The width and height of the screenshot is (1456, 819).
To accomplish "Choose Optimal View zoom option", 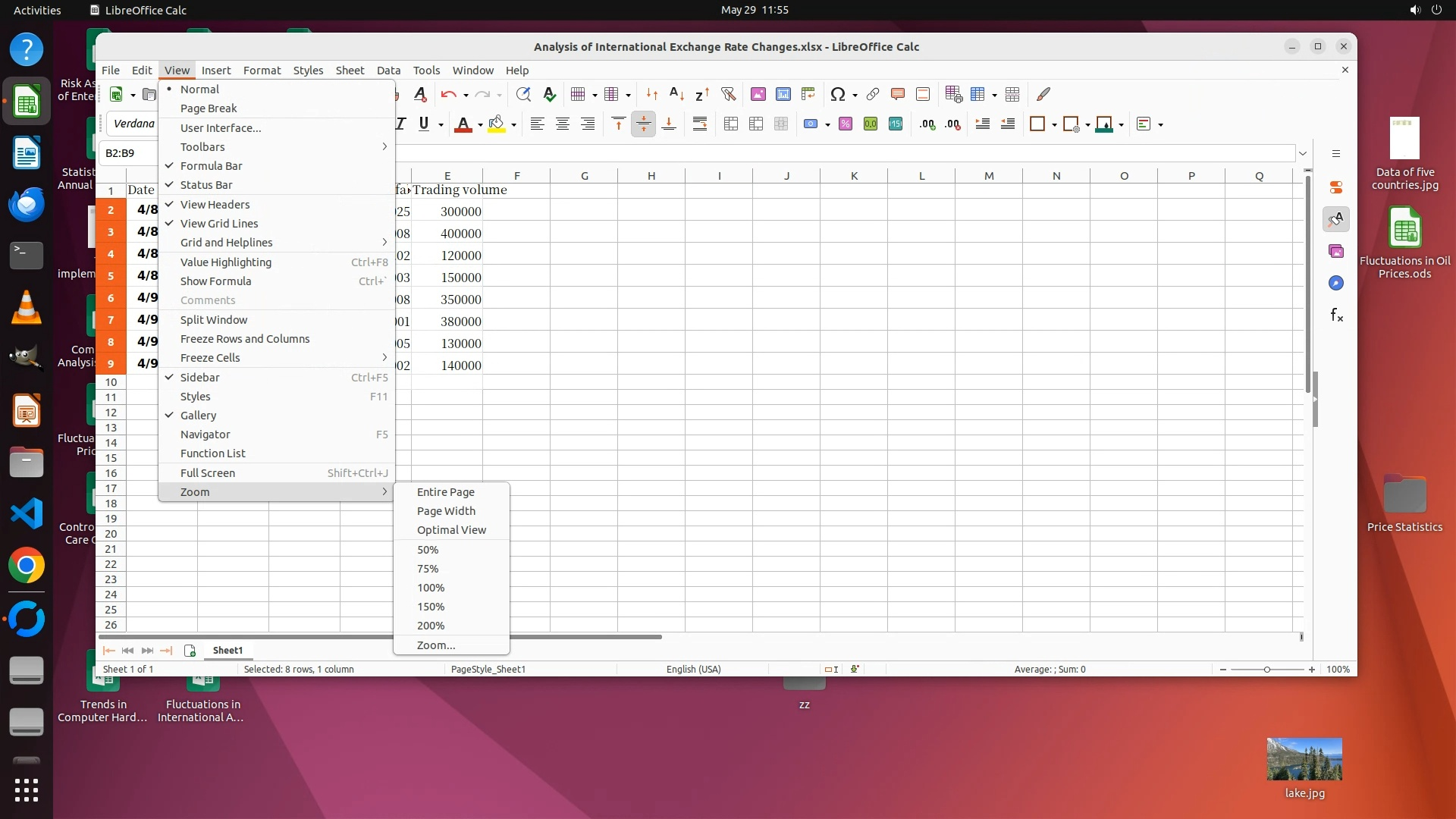I will pos(451,530).
